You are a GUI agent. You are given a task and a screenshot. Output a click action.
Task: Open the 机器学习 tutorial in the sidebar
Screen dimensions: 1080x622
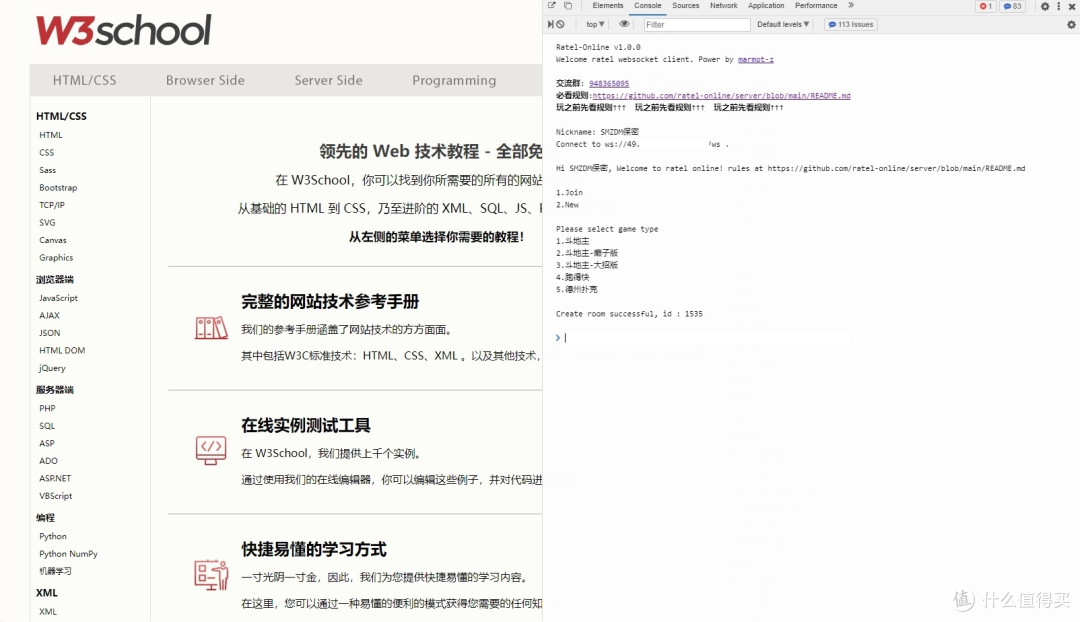[x=55, y=571]
